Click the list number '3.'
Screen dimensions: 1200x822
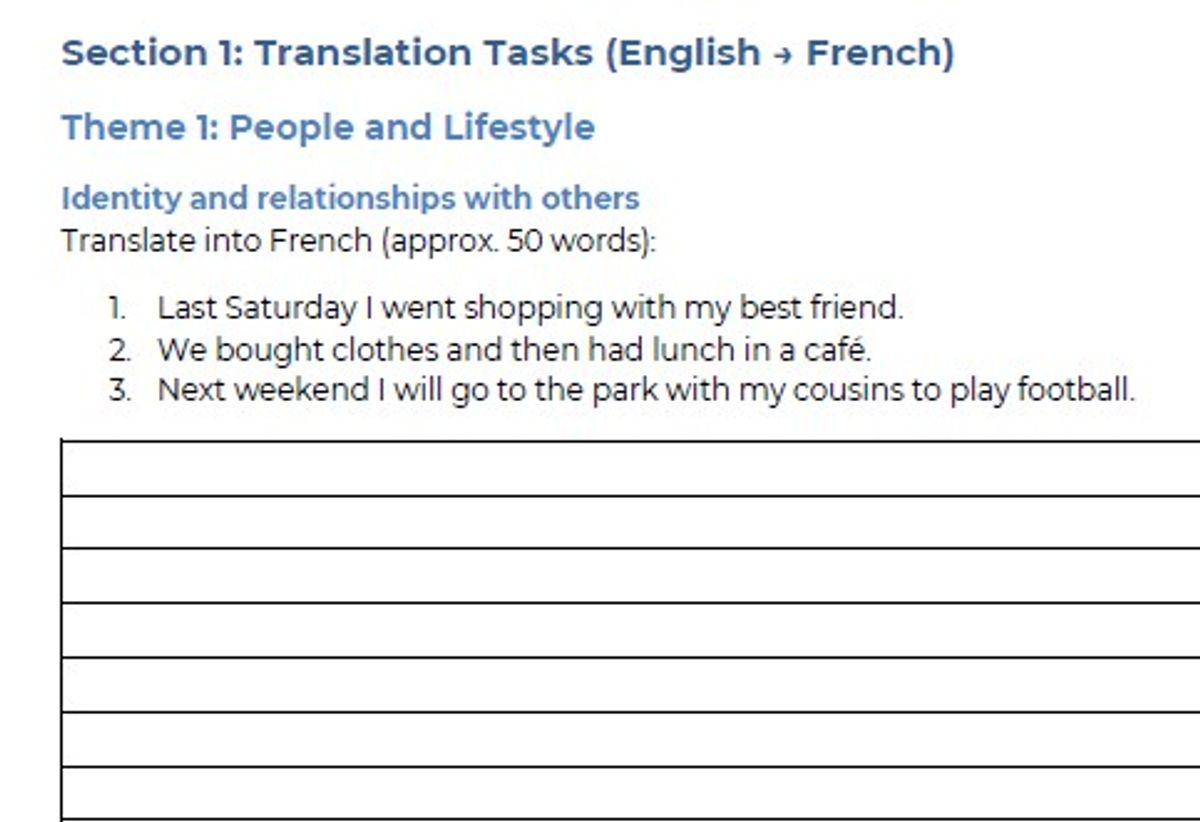click(120, 390)
